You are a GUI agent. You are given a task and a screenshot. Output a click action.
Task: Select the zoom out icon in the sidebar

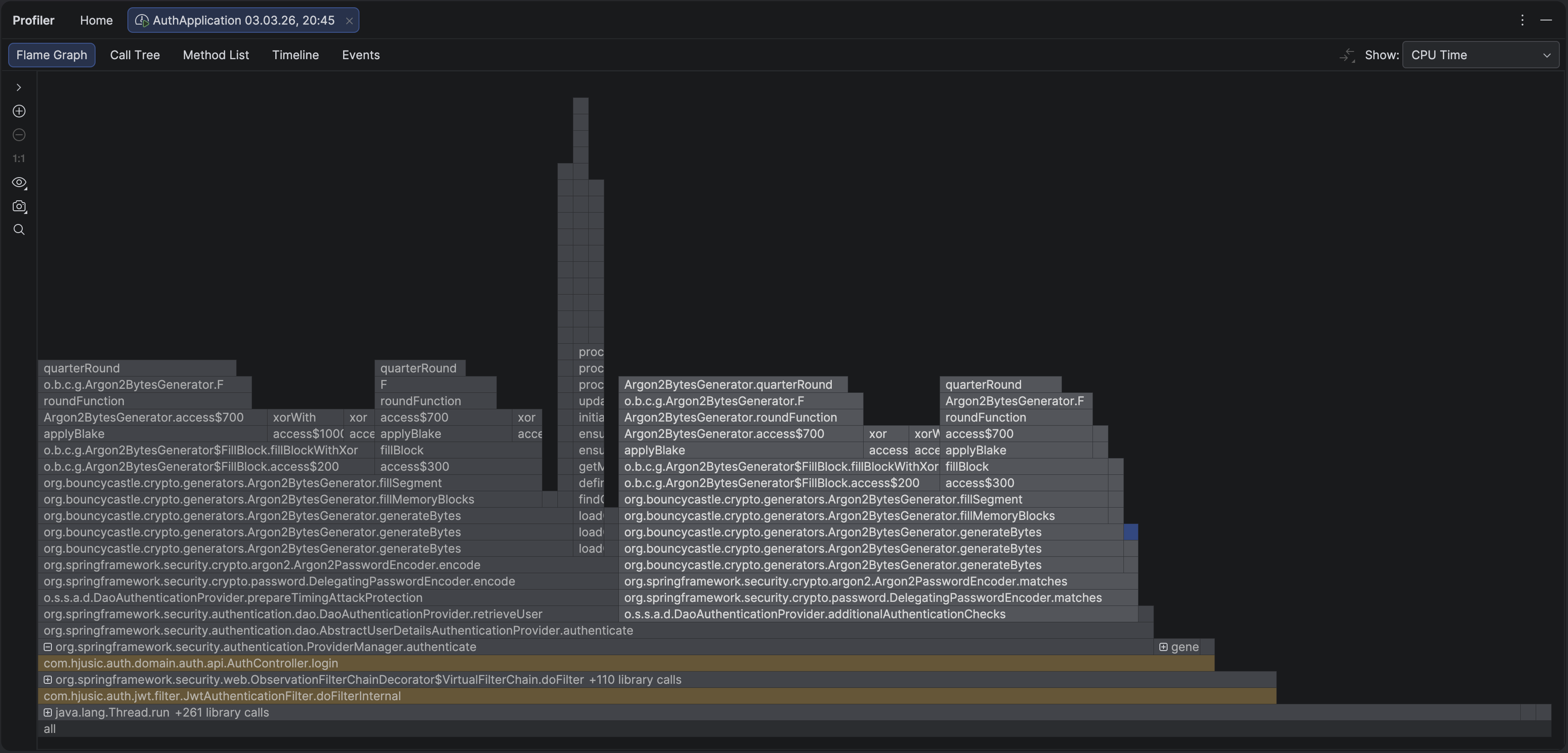pyautogui.click(x=19, y=135)
